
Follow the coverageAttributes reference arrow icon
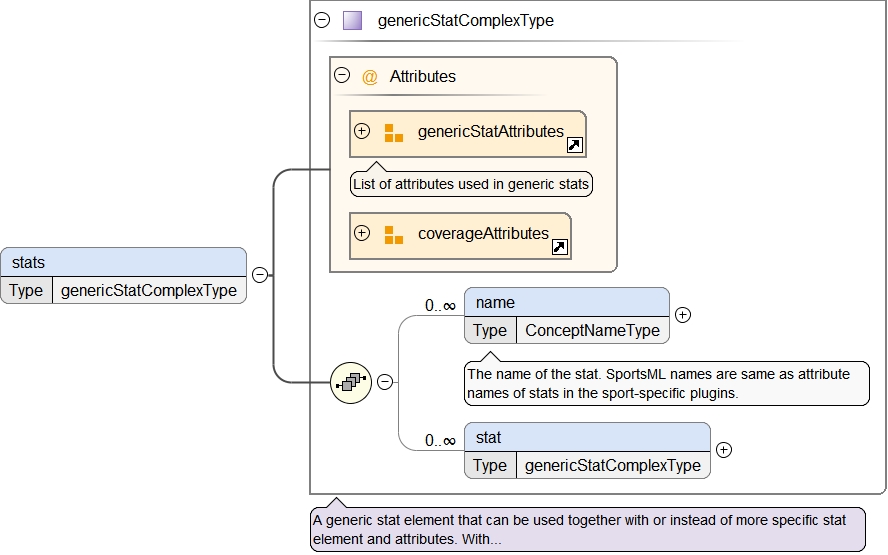click(560, 247)
